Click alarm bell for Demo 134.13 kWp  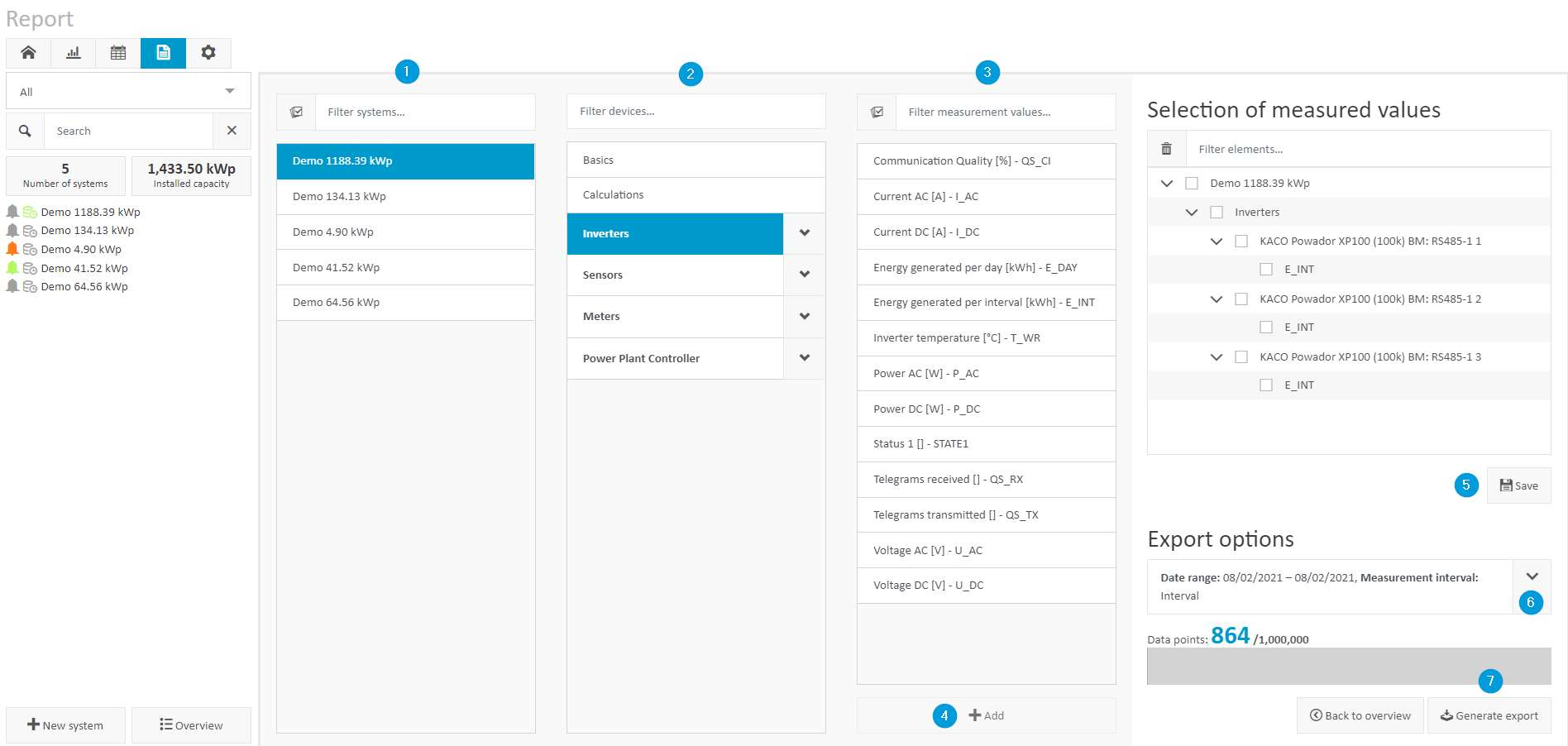click(x=12, y=230)
